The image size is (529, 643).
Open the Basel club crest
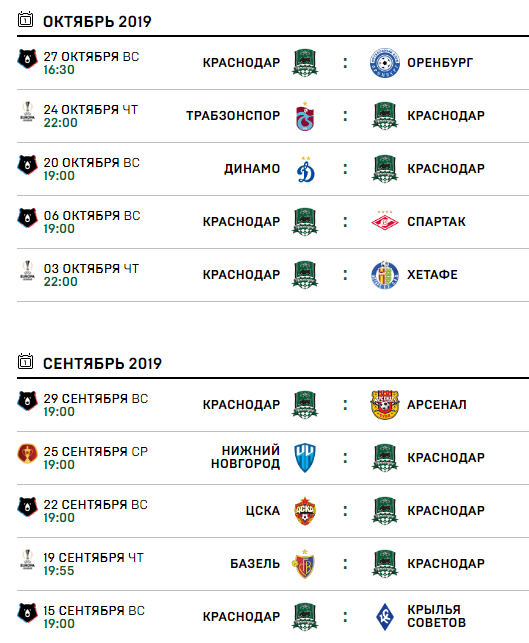pos(304,564)
